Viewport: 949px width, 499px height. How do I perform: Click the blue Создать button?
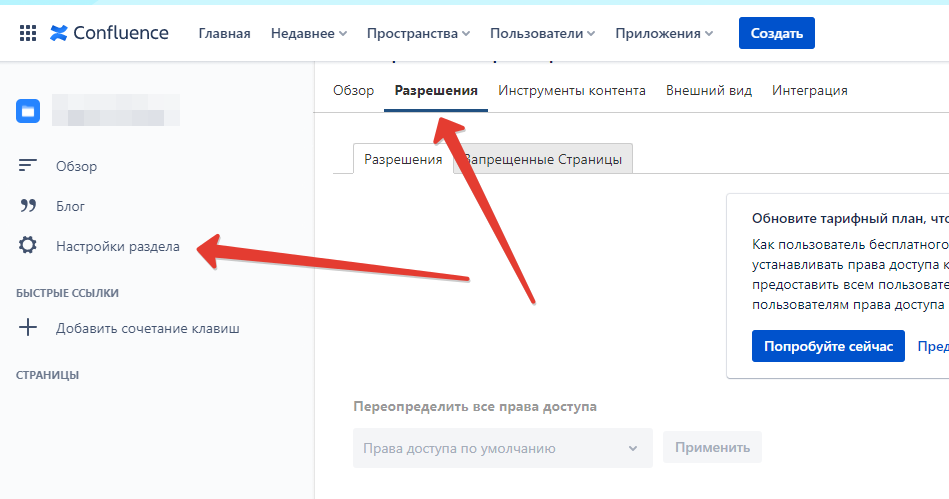pos(776,33)
